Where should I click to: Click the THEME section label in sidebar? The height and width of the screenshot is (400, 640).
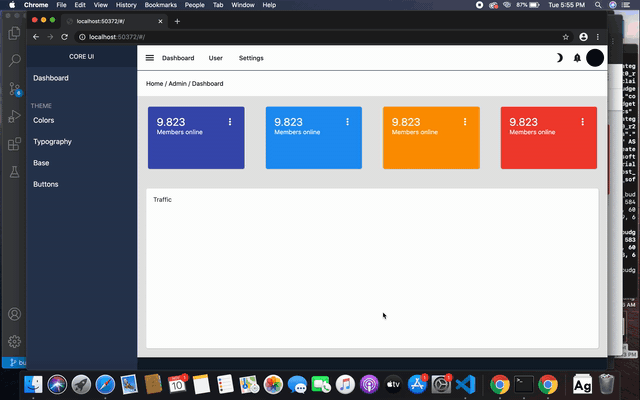tap(41, 106)
